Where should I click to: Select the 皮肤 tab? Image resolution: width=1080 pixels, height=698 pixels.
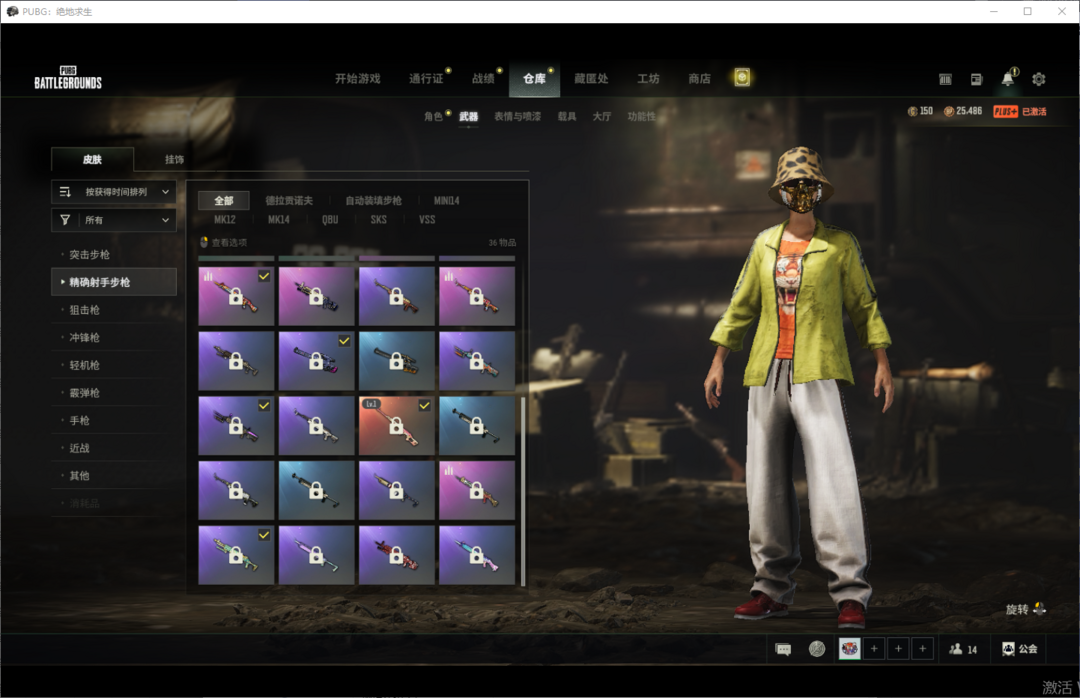[x=92, y=159]
